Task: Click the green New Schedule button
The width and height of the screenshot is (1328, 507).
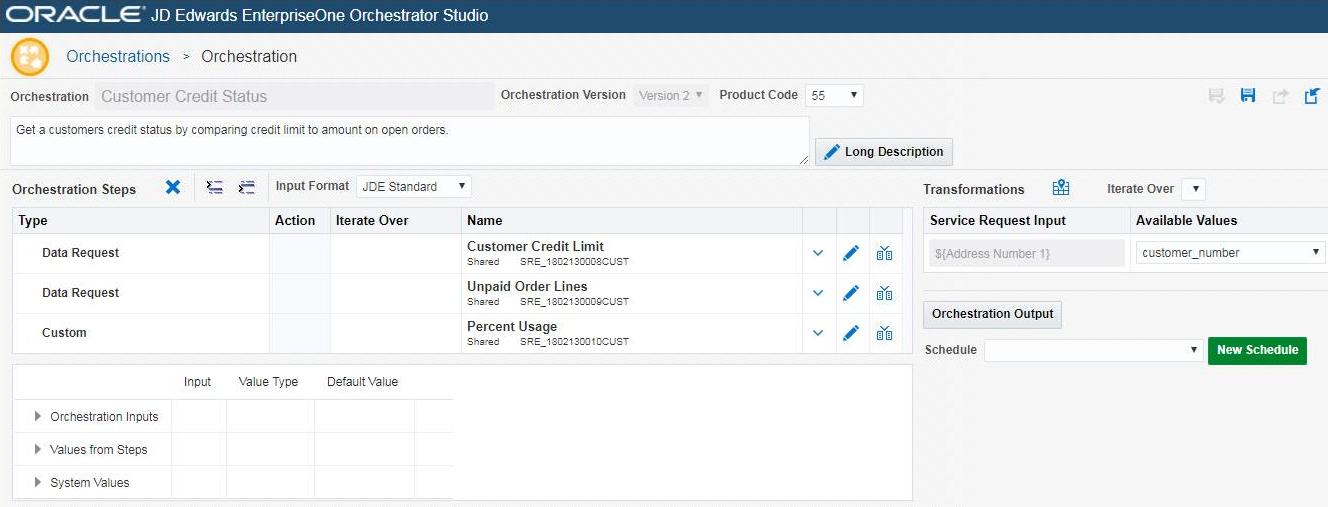Action: tap(1257, 350)
